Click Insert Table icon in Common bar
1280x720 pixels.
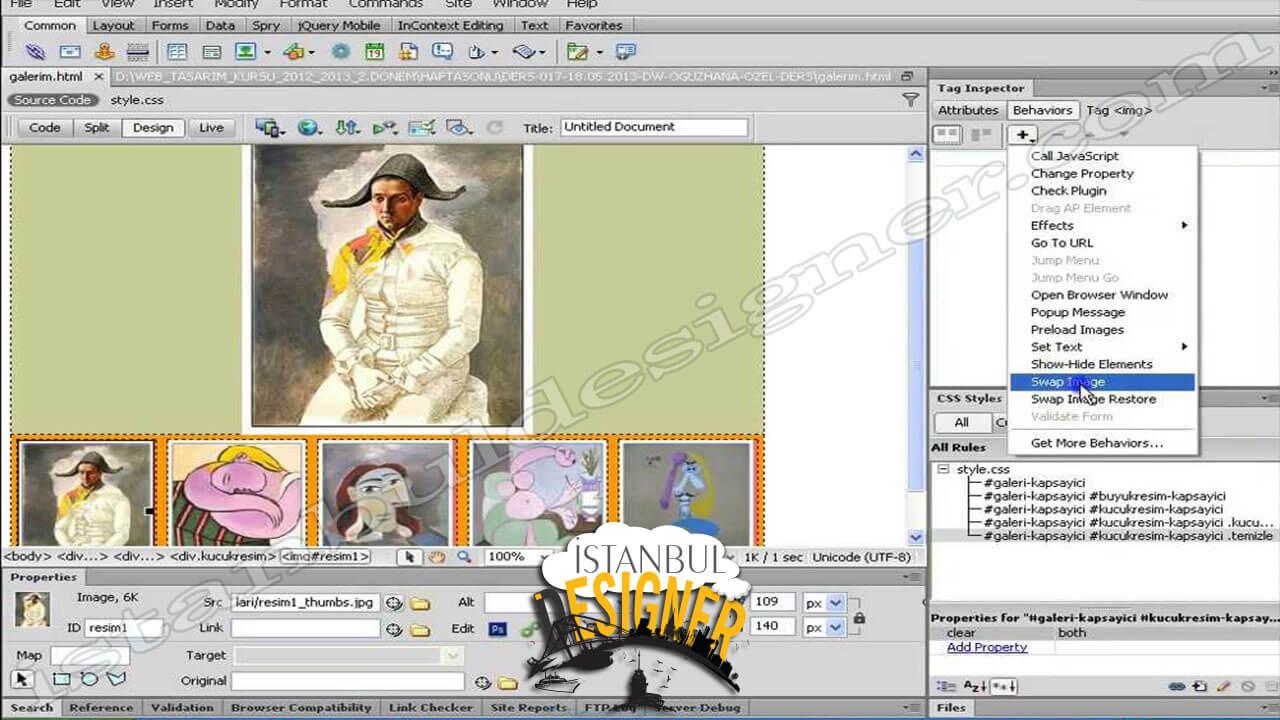[x=177, y=51]
